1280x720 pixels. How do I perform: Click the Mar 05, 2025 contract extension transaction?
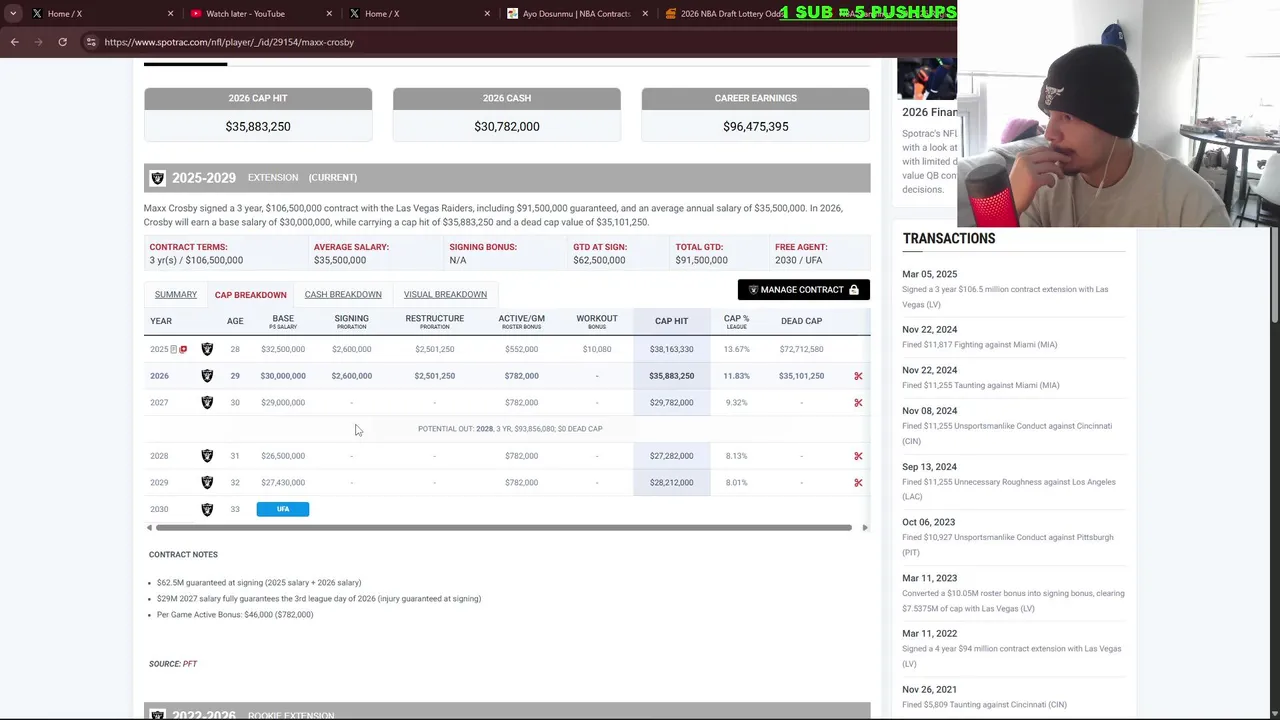pyautogui.click(x=1013, y=289)
